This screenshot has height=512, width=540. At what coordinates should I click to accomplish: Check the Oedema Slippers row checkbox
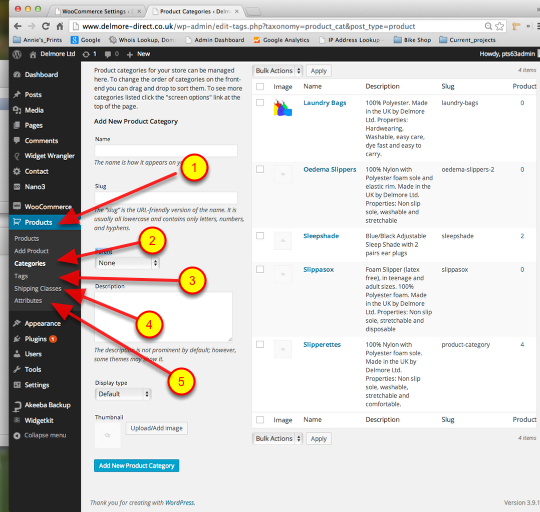click(x=260, y=169)
